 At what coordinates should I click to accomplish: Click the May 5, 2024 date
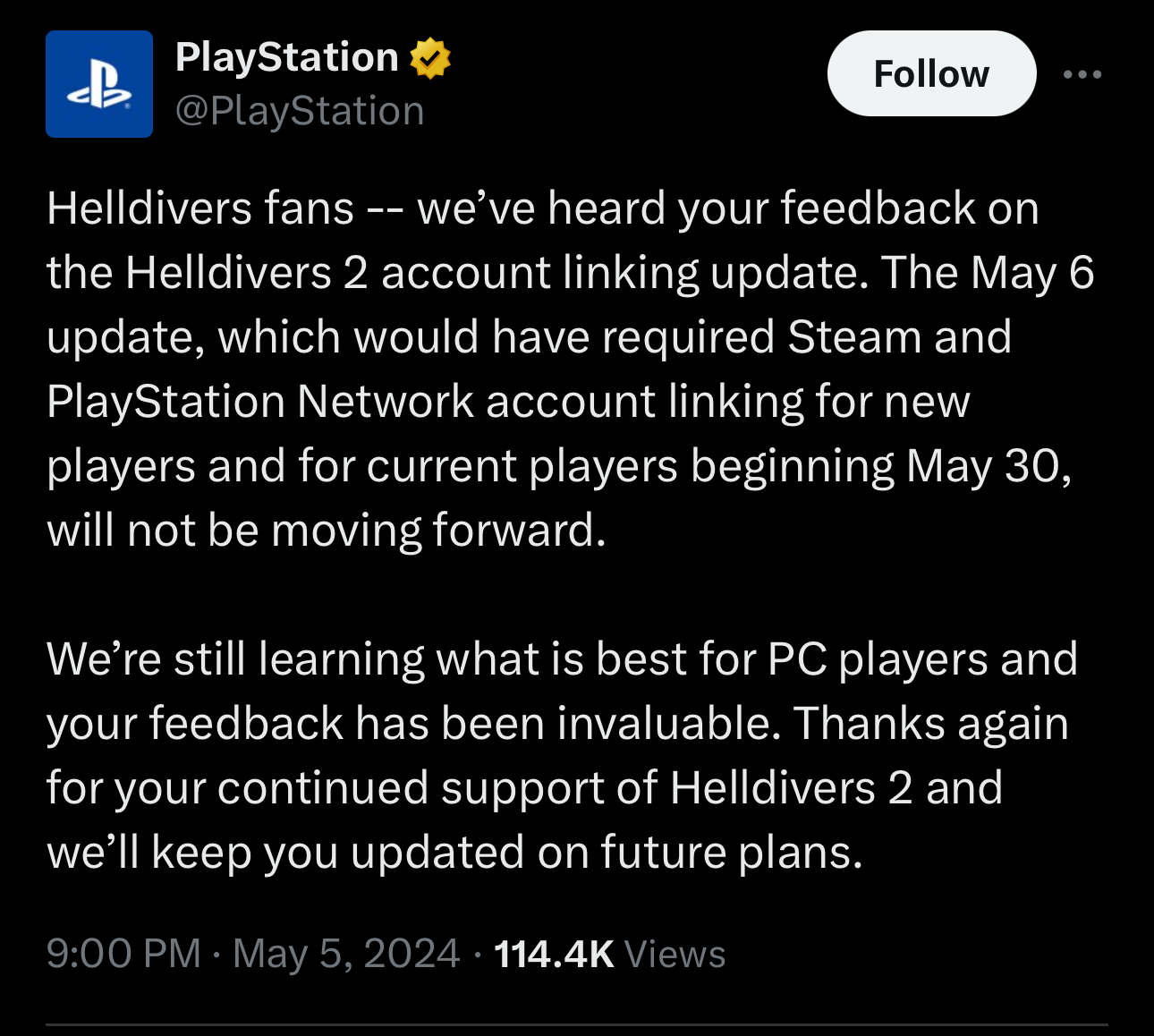click(346, 953)
